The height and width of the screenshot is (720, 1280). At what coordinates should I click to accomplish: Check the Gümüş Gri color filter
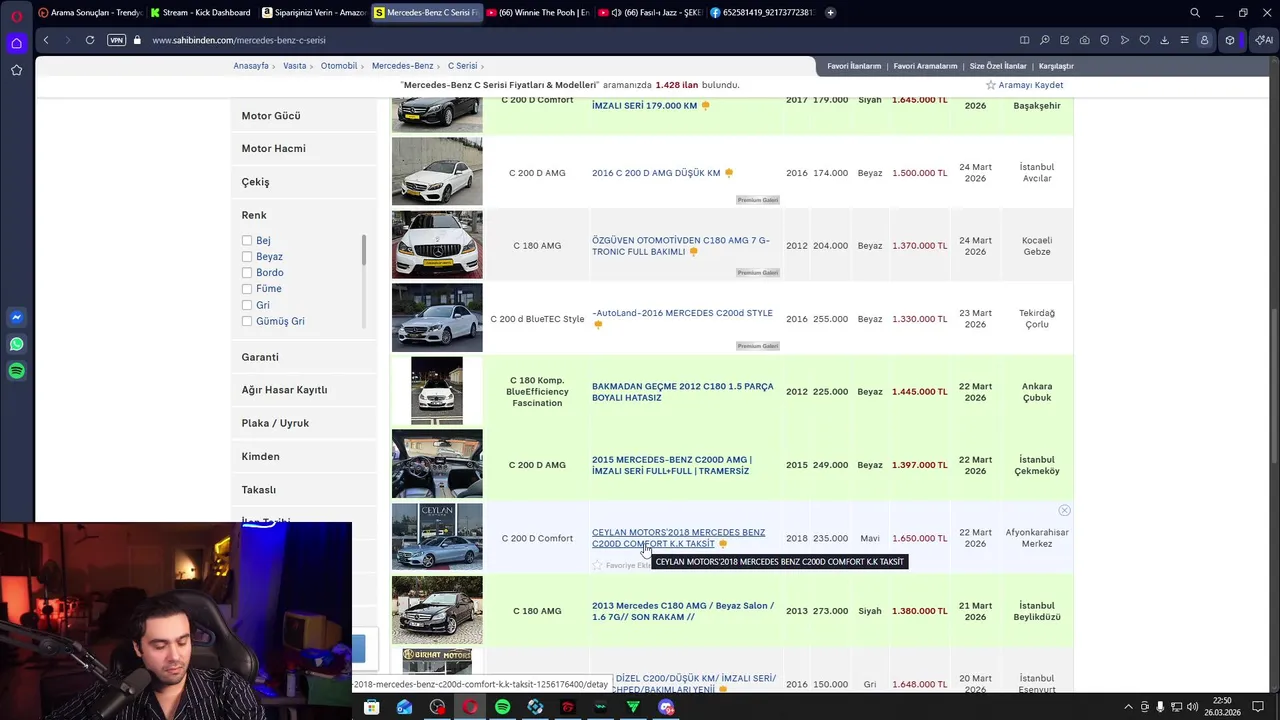[246, 321]
